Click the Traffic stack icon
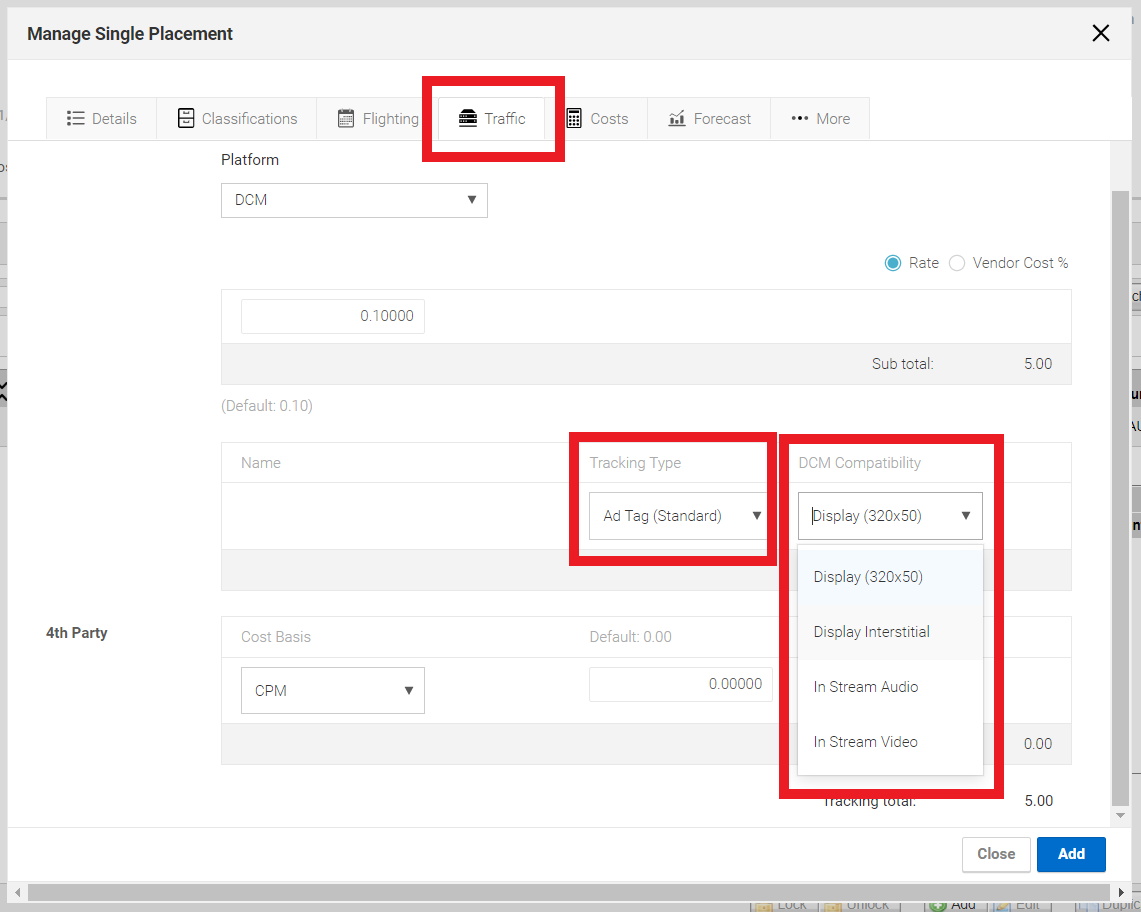Image resolution: width=1141 pixels, height=912 pixels. [468, 118]
